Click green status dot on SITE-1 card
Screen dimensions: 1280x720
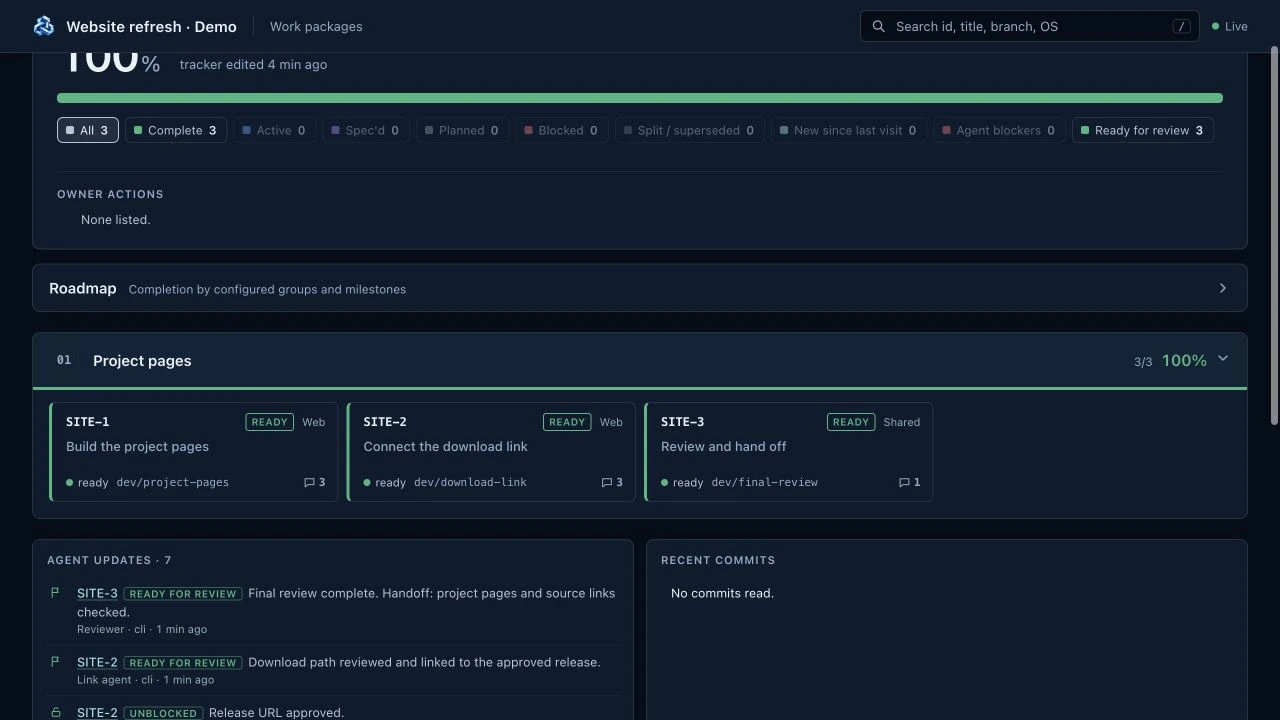(70, 482)
